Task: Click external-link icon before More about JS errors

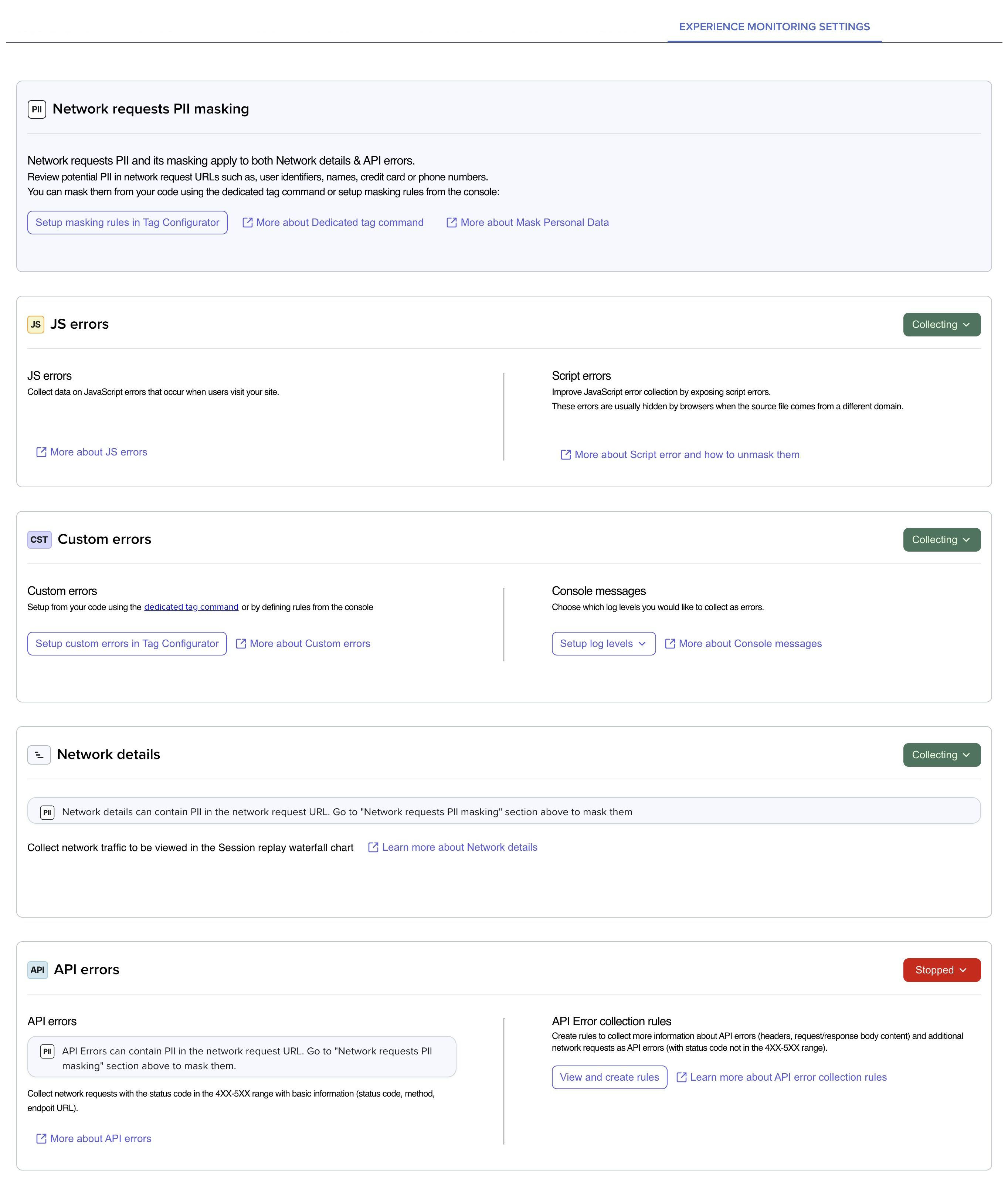Action: (41, 452)
